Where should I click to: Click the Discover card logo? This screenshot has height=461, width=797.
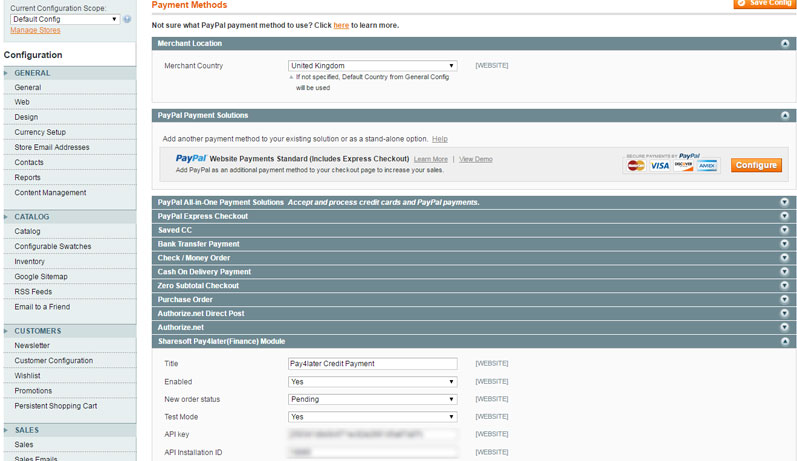684,166
